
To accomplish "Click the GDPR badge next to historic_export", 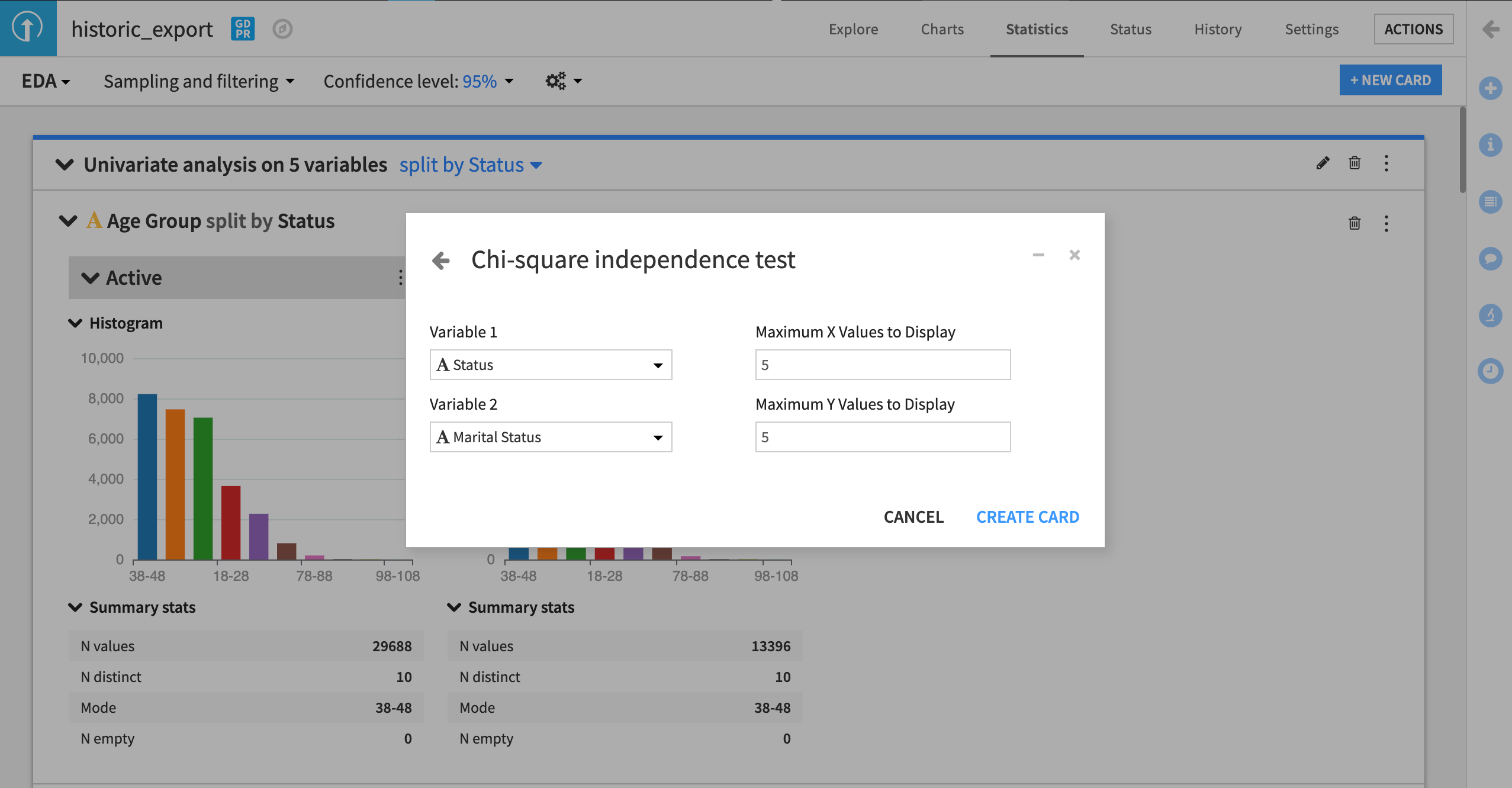I will [242, 28].
